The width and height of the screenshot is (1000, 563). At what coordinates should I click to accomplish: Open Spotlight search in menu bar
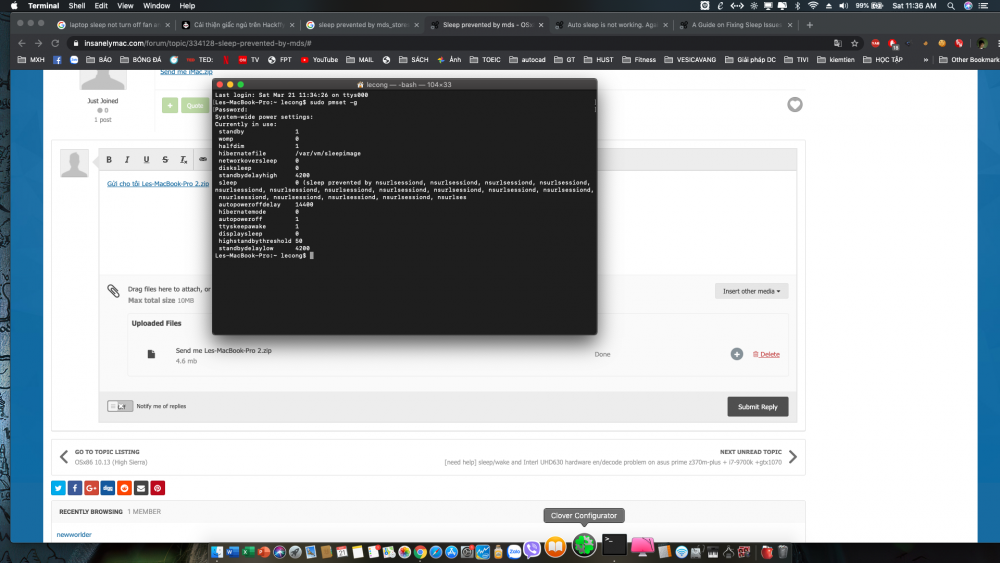(x=951, y=6)
